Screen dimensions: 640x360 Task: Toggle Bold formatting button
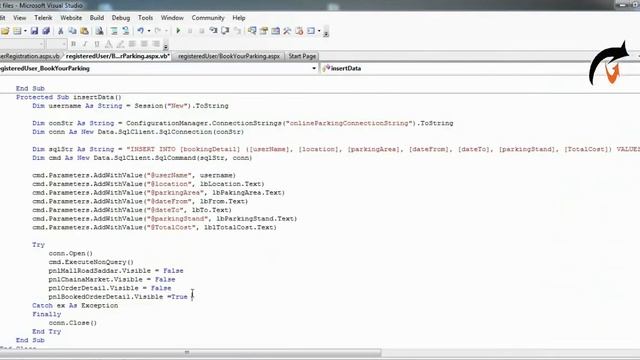tap(73, 44)
